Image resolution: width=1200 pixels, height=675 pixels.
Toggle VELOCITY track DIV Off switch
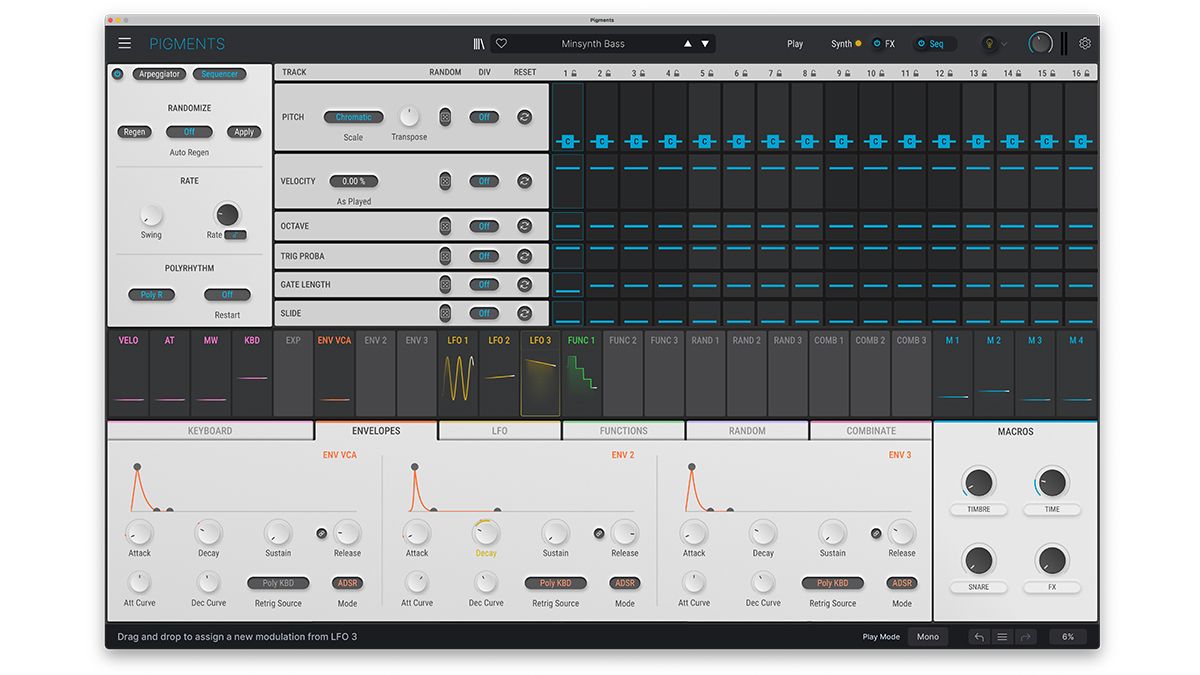484,181
